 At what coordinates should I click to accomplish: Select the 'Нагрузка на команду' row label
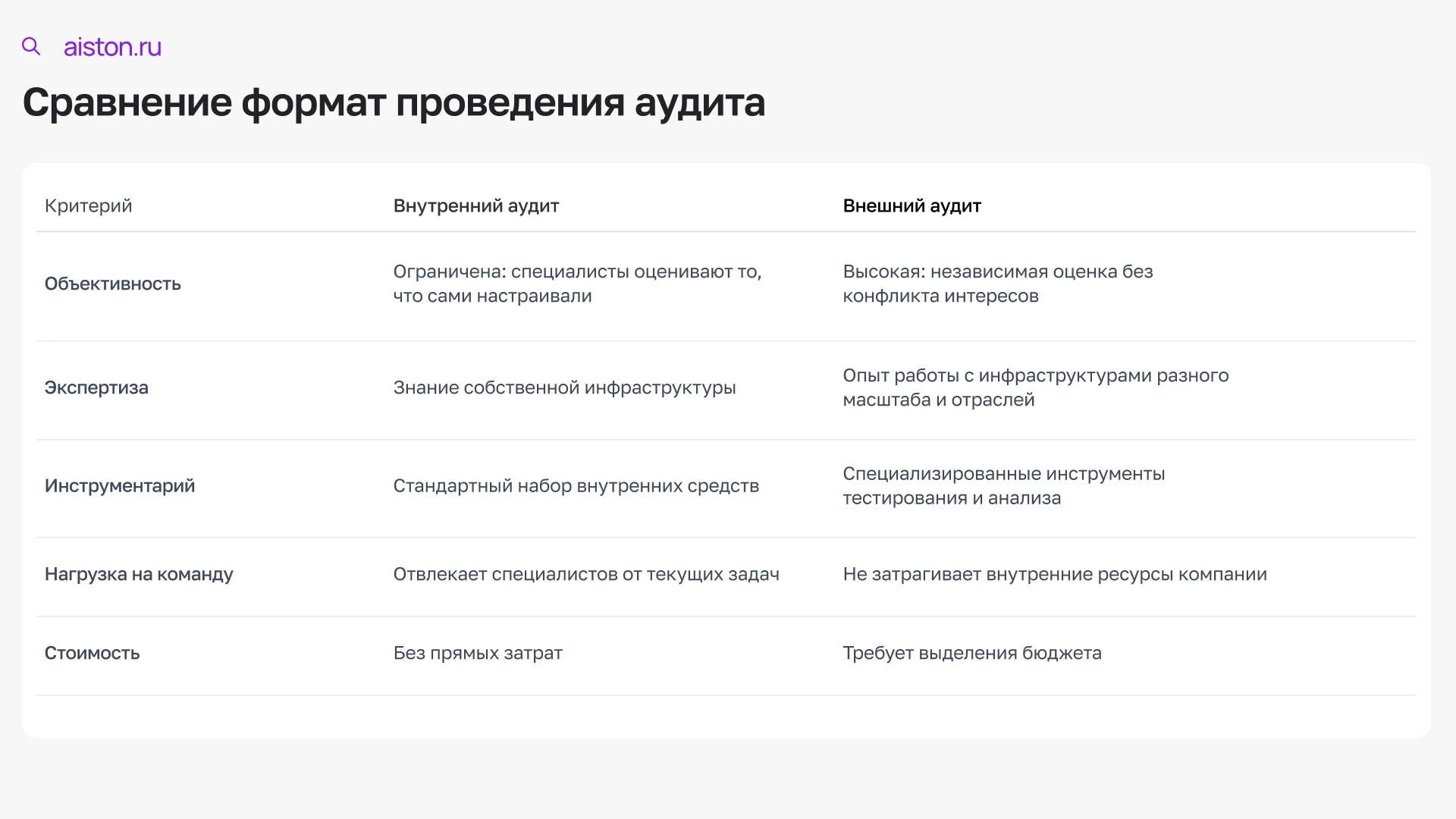click(139, 574)
